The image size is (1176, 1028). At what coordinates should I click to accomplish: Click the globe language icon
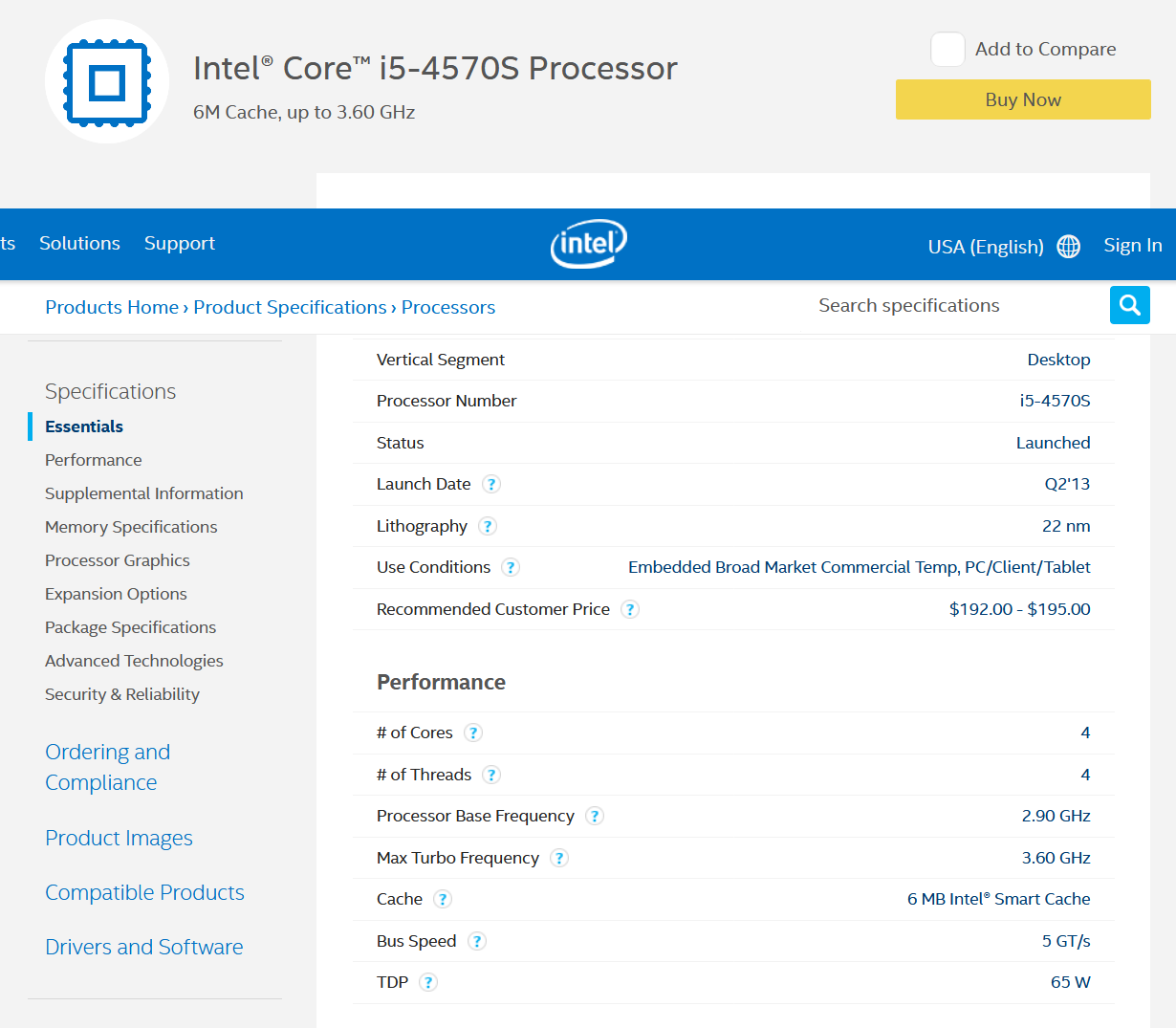pos(1068,247)
